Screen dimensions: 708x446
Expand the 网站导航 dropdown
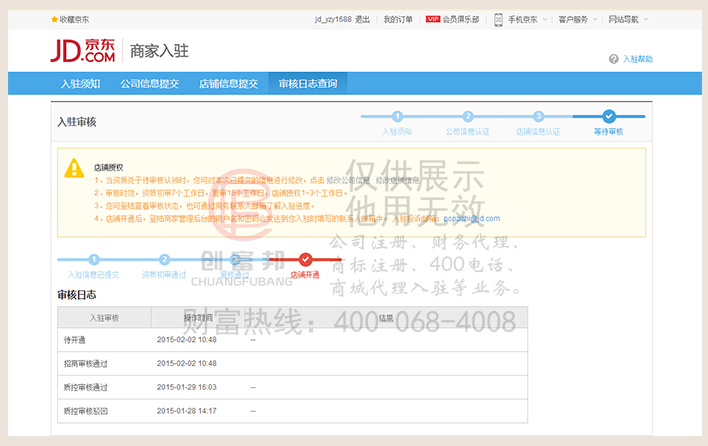click(646, 19)
